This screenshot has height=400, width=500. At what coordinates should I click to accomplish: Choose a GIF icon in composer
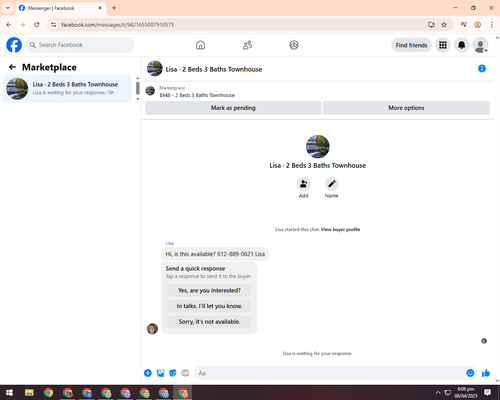pyautogui.click(x=185, y=373)
